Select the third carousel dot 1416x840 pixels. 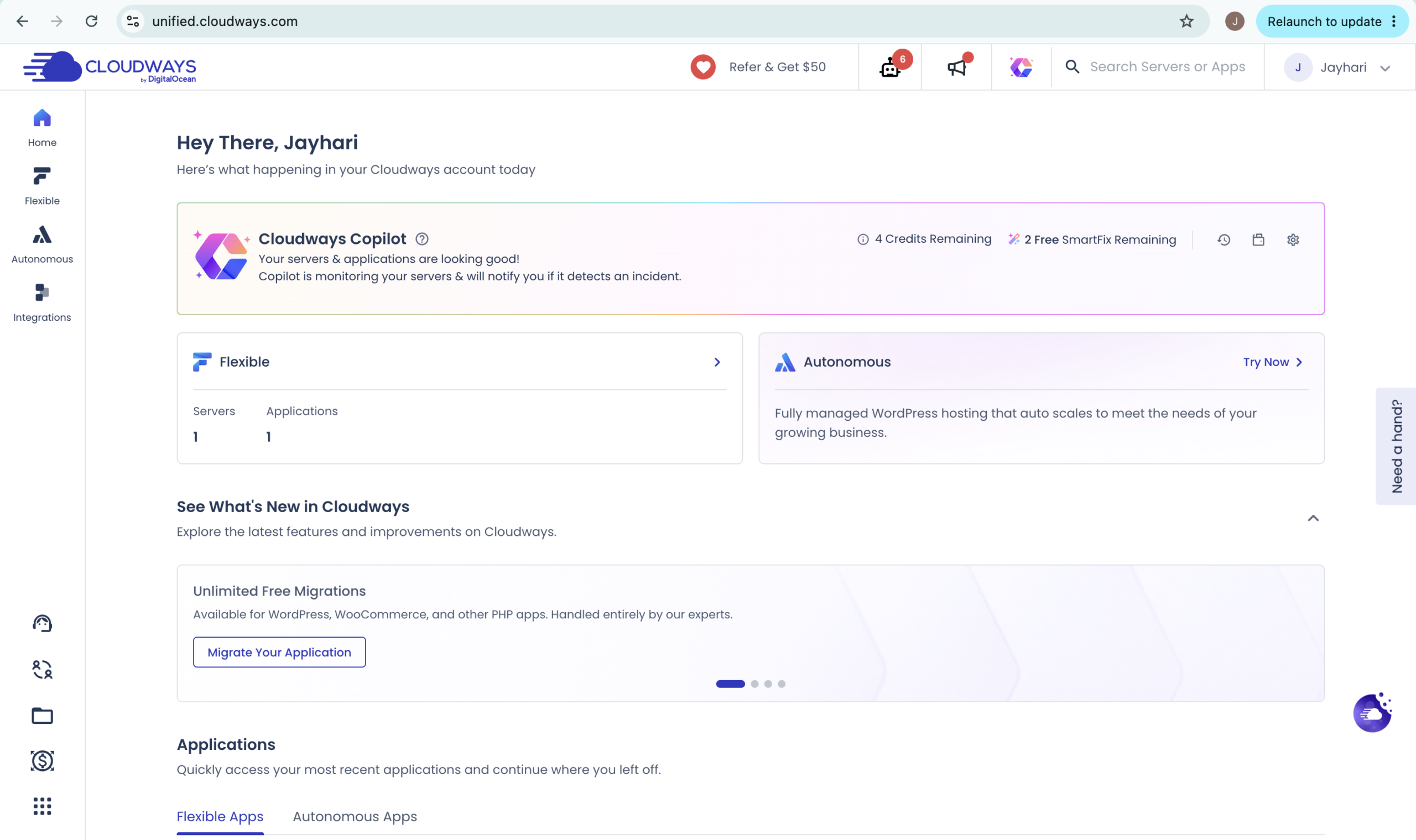click(x=768, y=684)
